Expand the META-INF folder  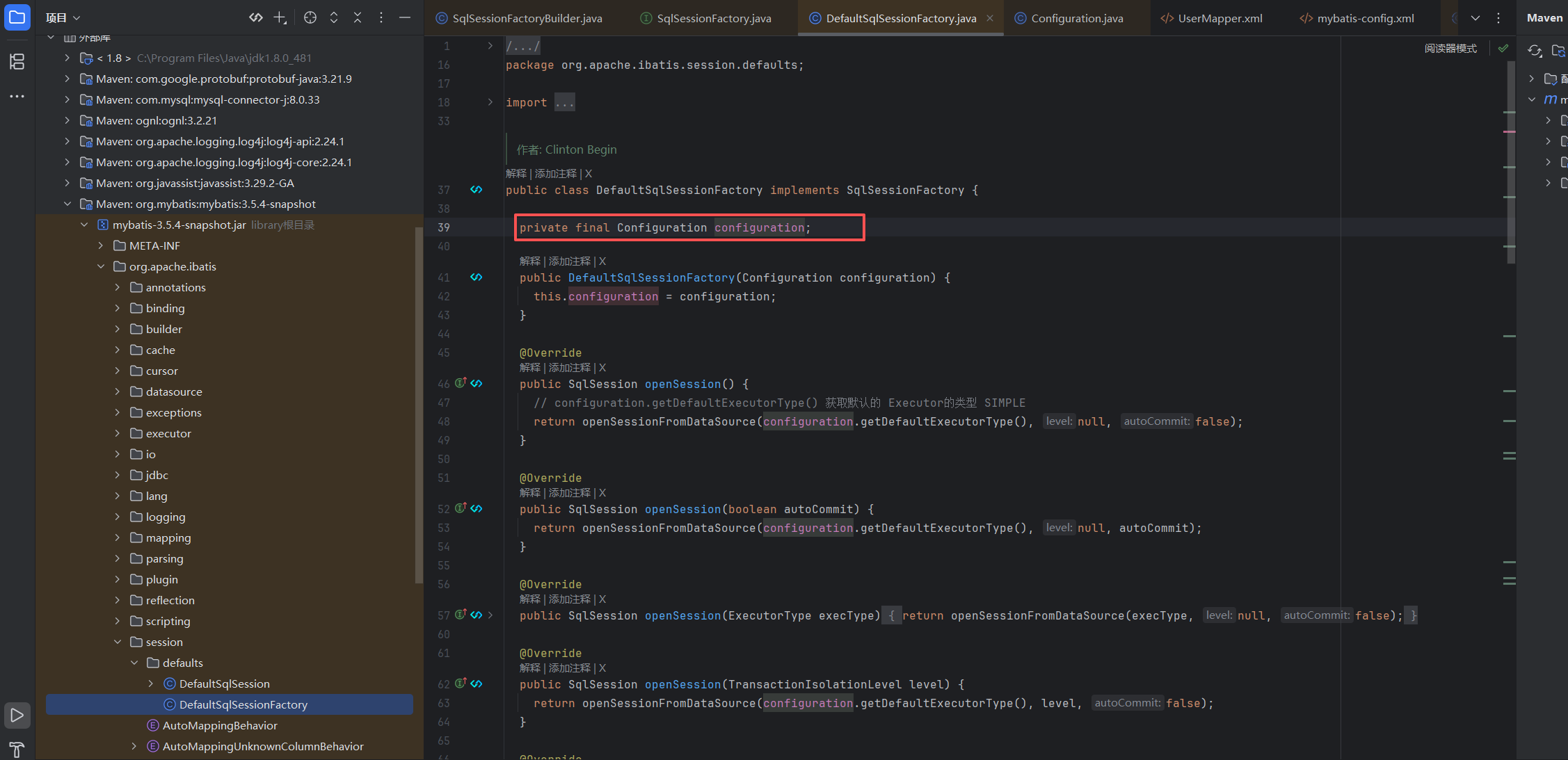(x=101, y=245)
